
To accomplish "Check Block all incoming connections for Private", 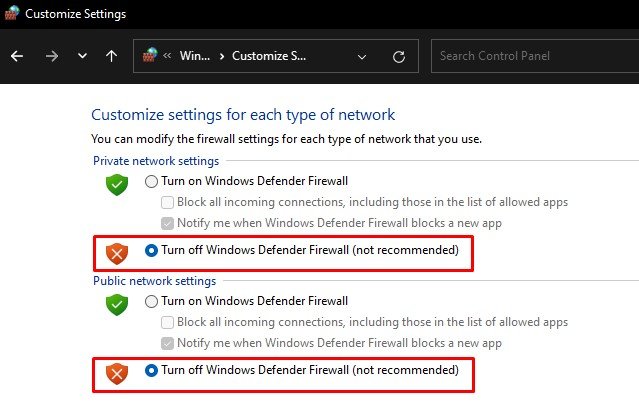I will pos(168,203).
